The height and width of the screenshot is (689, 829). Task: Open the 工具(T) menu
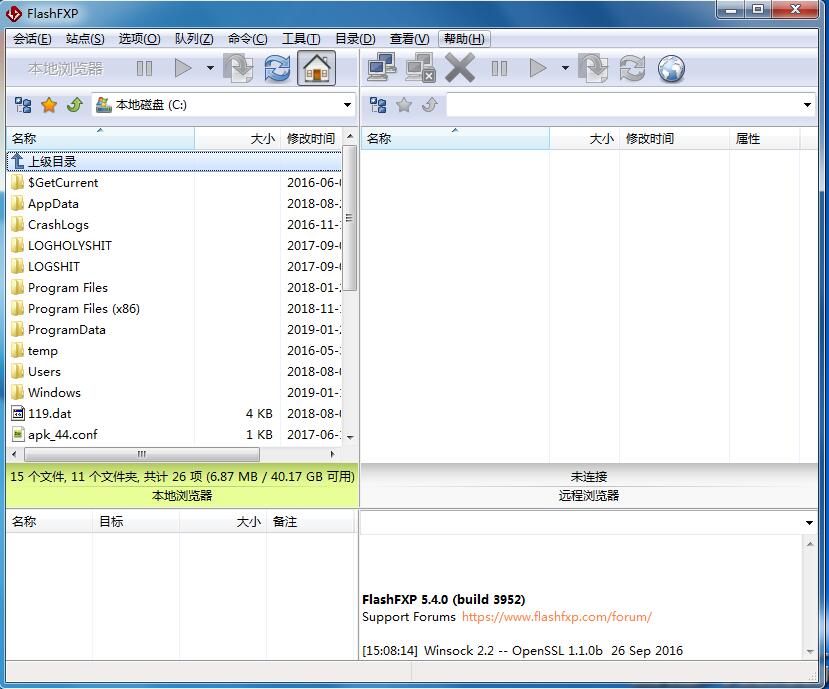click(x=301, y=39)
